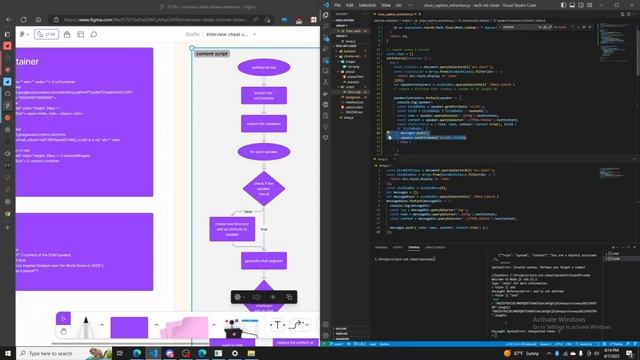This screenshot has height=360, width=640.
Task: Select the purple square shape tool
Action: 129,327
